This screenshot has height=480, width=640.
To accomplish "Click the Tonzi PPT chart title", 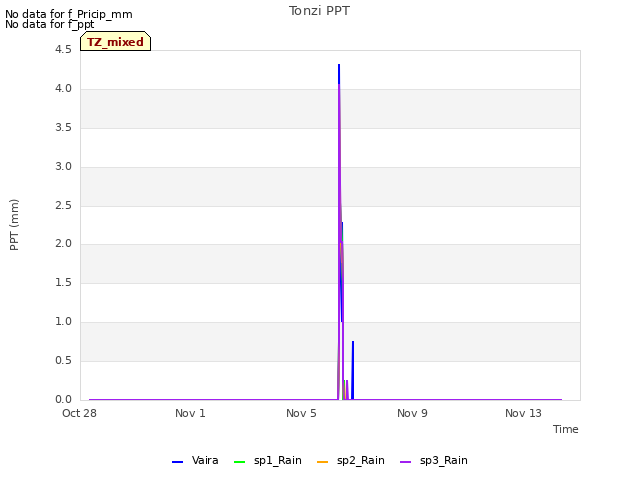I will pyautogui.click(x=319, y=11).
